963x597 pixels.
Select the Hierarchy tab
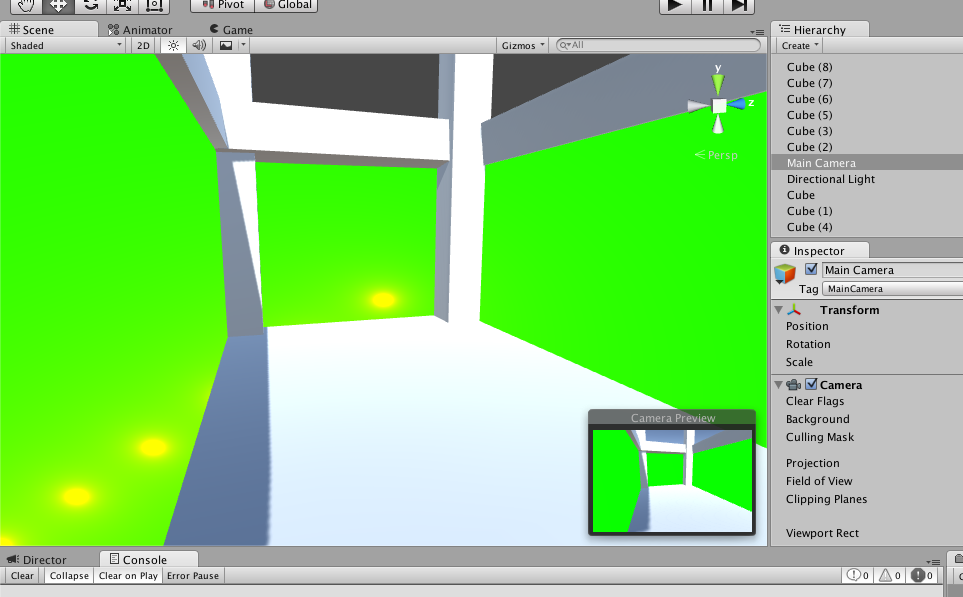click(819, 29)
